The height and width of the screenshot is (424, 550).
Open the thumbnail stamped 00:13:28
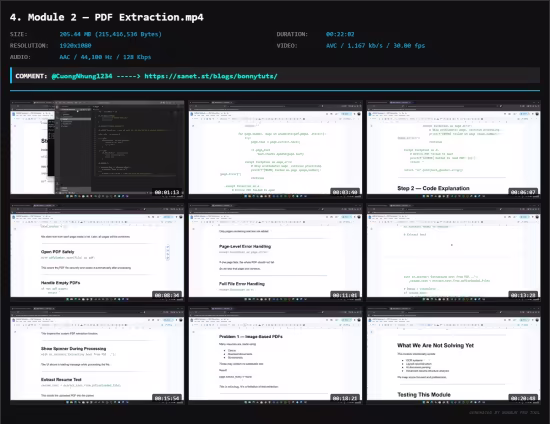pyautogui.click(x=454, y=253)
